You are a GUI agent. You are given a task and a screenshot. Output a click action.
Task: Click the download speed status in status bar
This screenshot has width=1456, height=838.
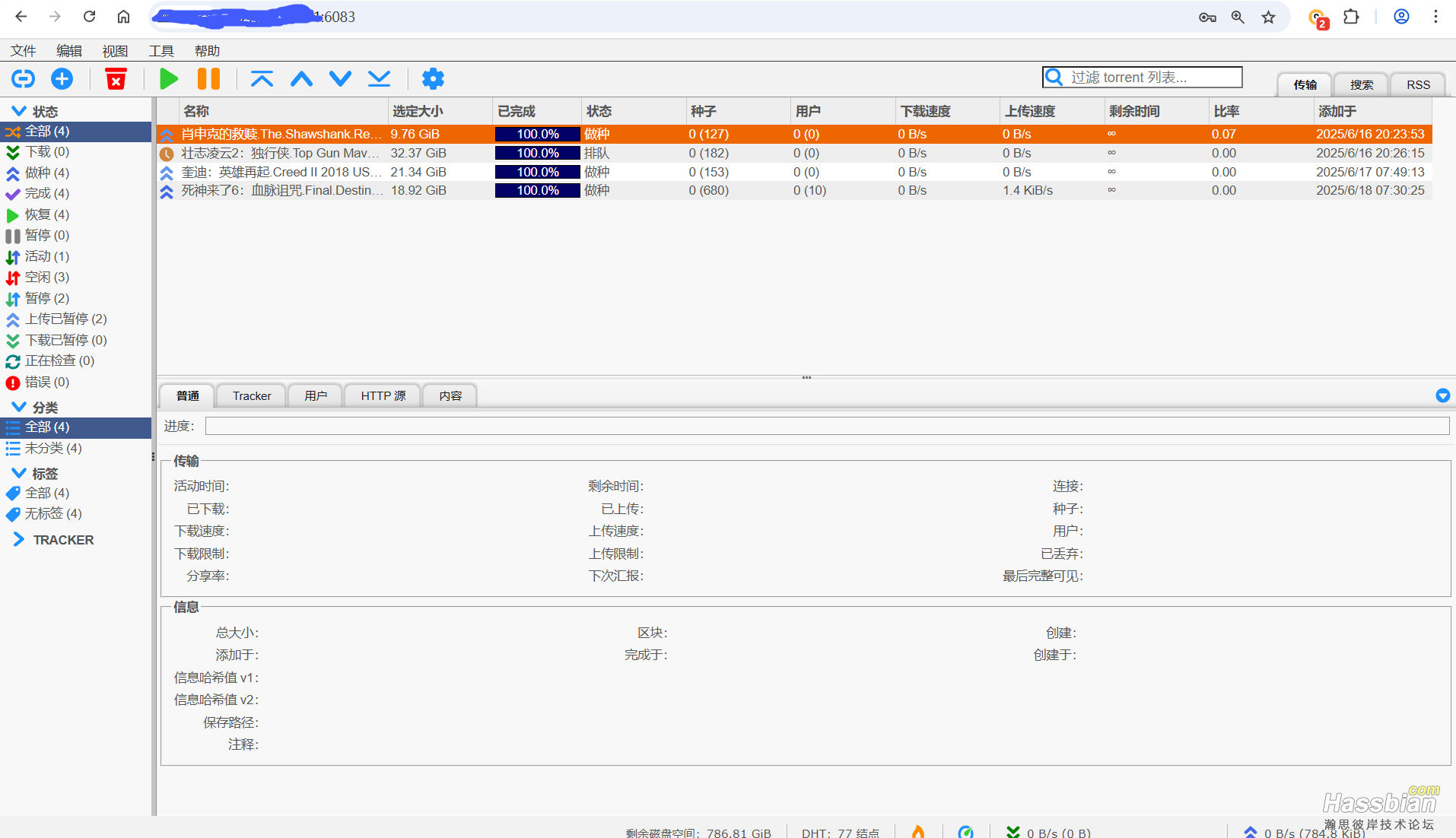pos(1048,833)
